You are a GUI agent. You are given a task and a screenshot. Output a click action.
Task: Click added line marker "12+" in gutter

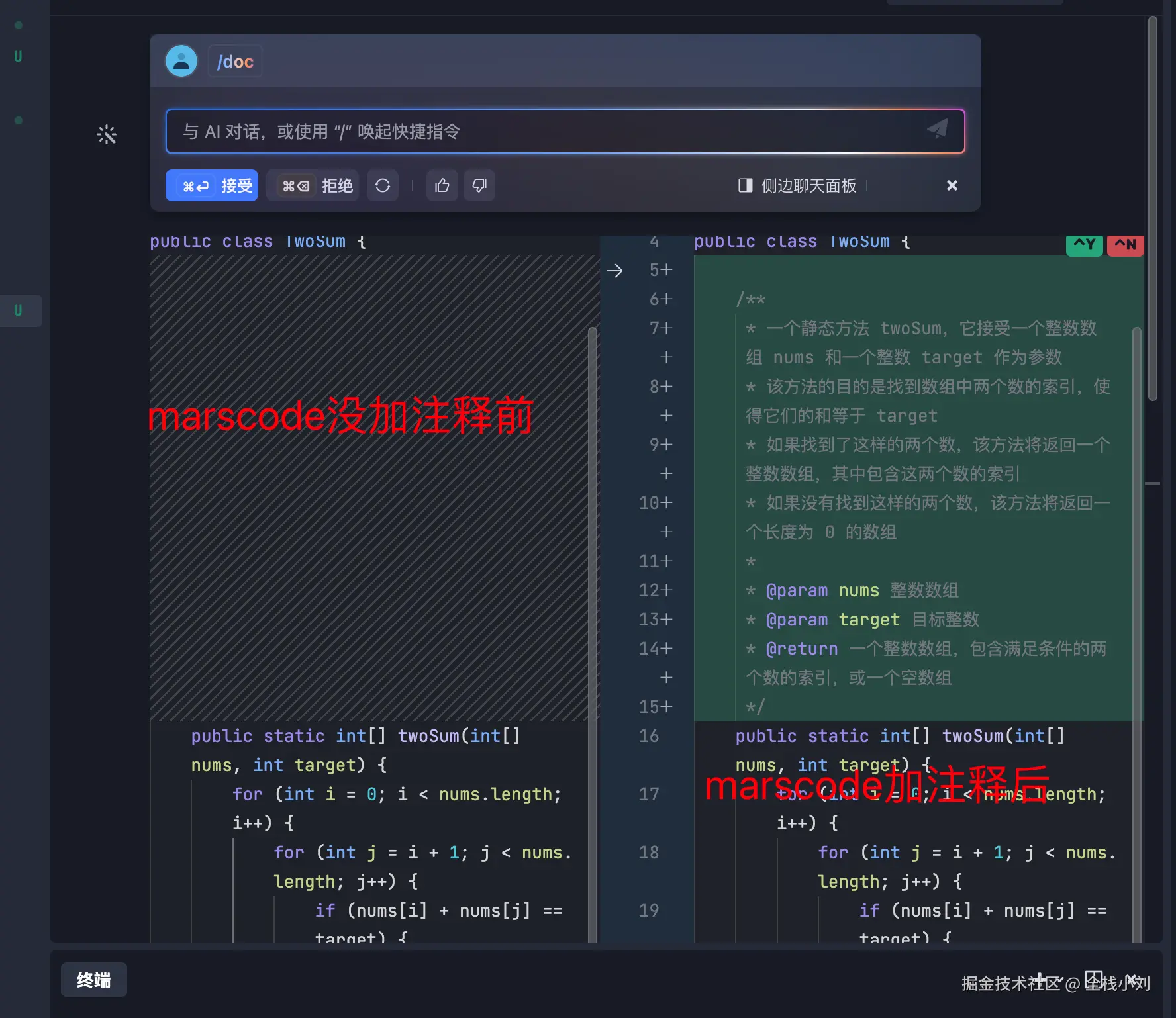(656, 590)
